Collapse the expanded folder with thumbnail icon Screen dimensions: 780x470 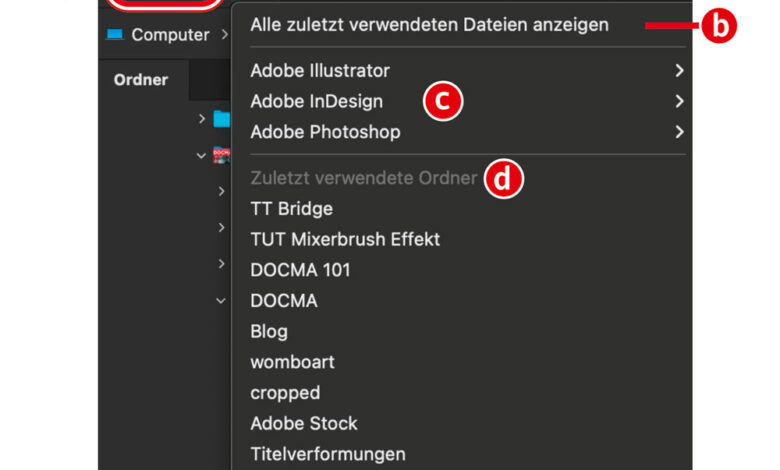click(x=203, y=156)
